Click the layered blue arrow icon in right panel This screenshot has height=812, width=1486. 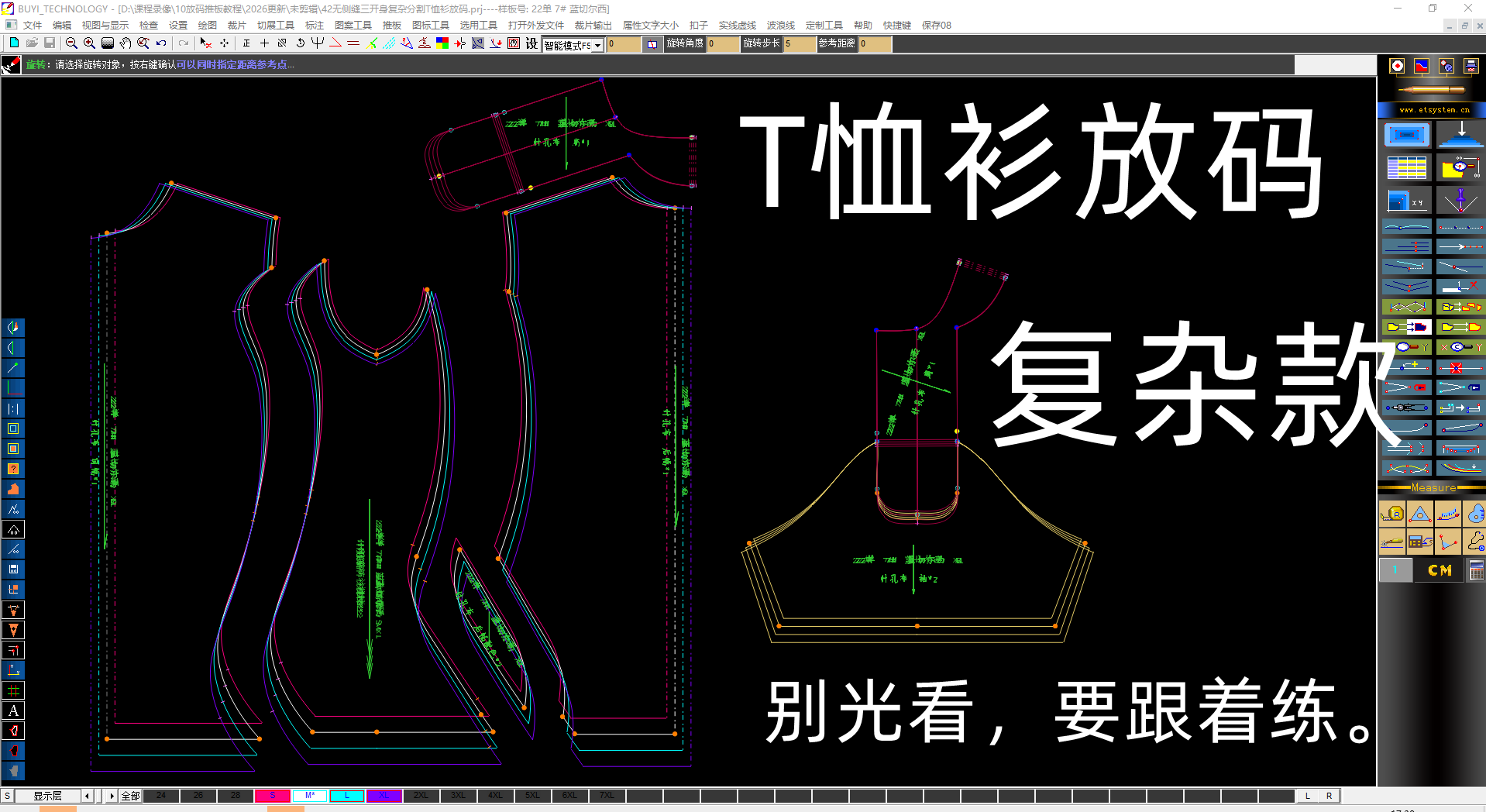coord(1460,134)
